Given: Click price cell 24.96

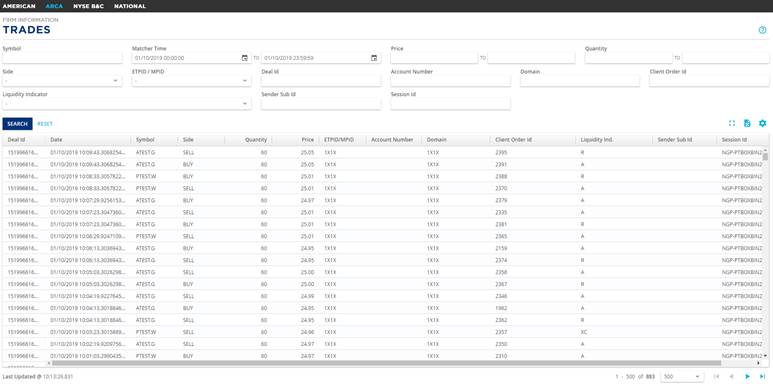Looking at the screenshot, I should pos(307,332).
